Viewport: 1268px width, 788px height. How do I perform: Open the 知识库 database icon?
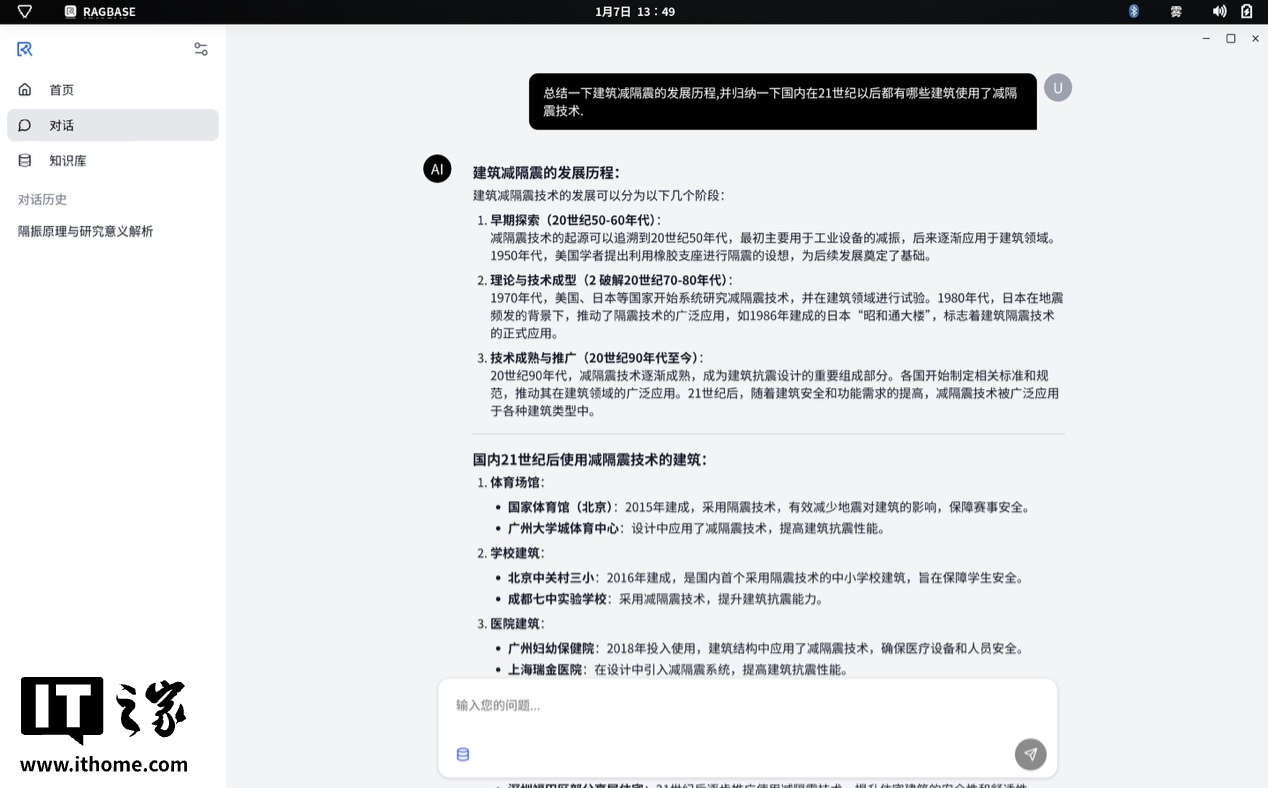tap(25, 160)
